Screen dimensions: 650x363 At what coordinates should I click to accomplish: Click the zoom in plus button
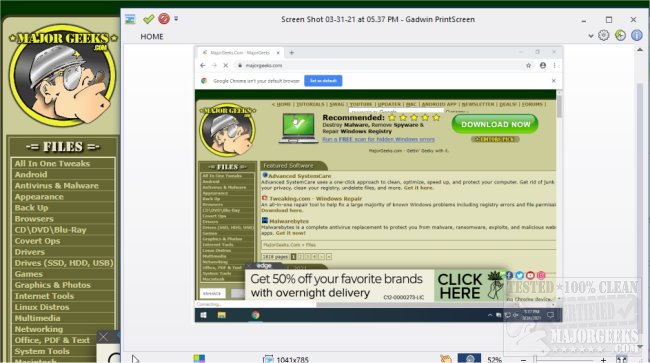603,360
